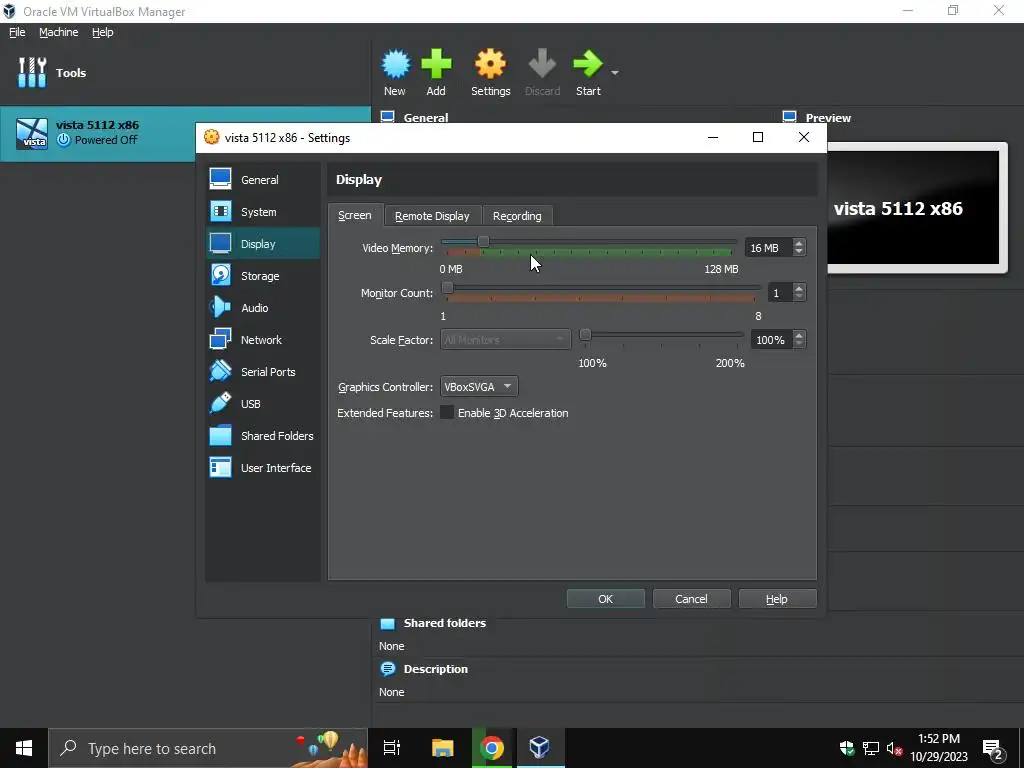
Task: Confirm settings with OK button
Action: coord(605,599)
